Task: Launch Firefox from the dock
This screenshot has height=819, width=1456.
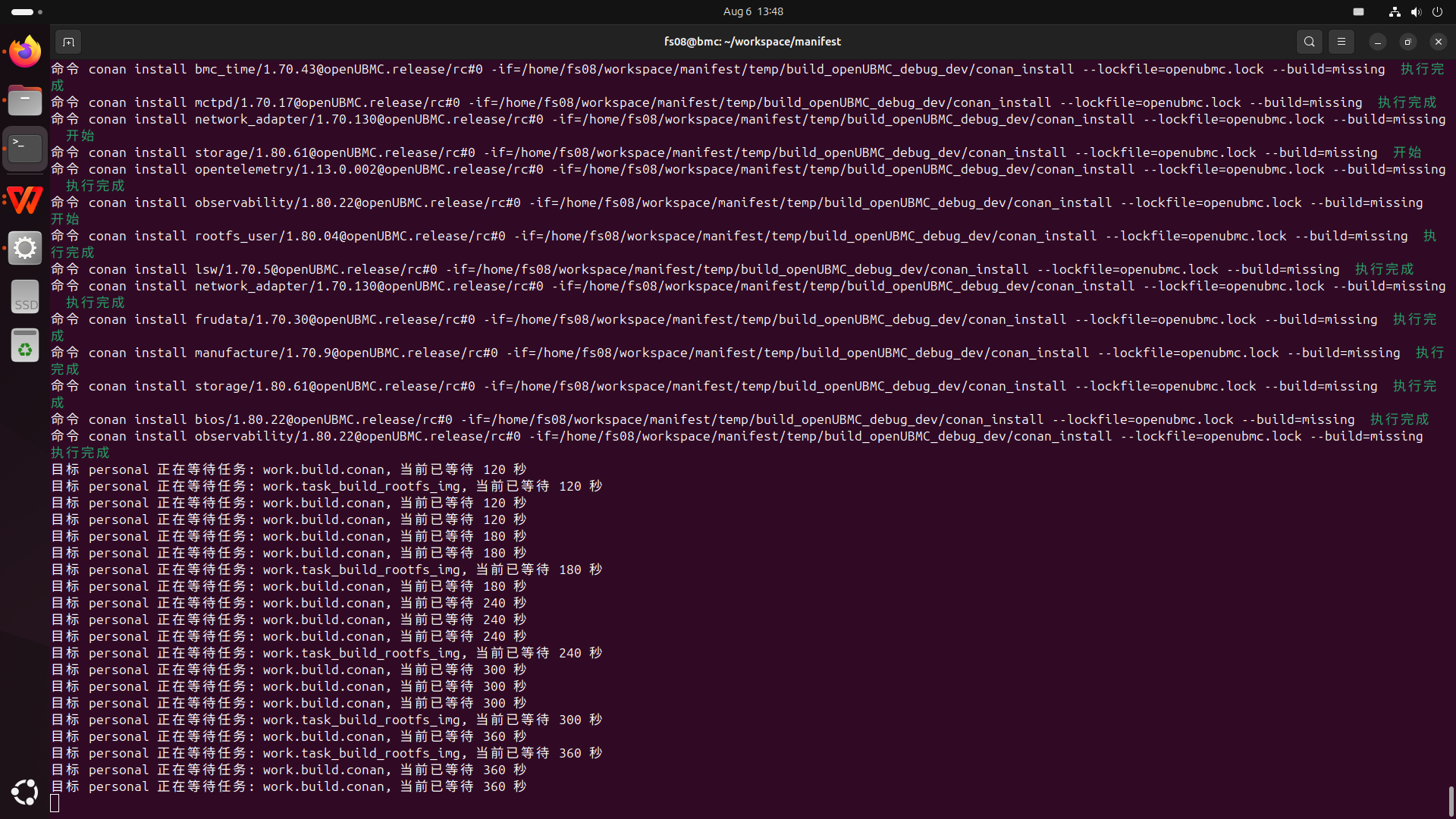Action: [x=25, y=52]
